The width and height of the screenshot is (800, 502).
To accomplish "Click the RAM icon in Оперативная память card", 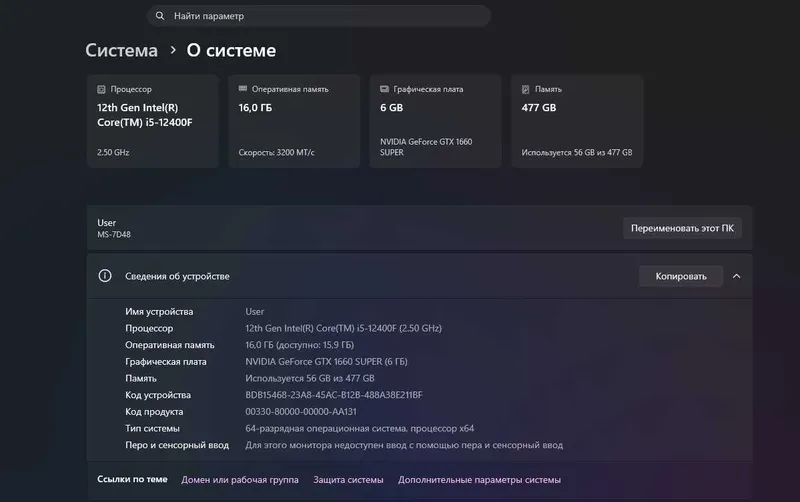I will coord(243,89).
